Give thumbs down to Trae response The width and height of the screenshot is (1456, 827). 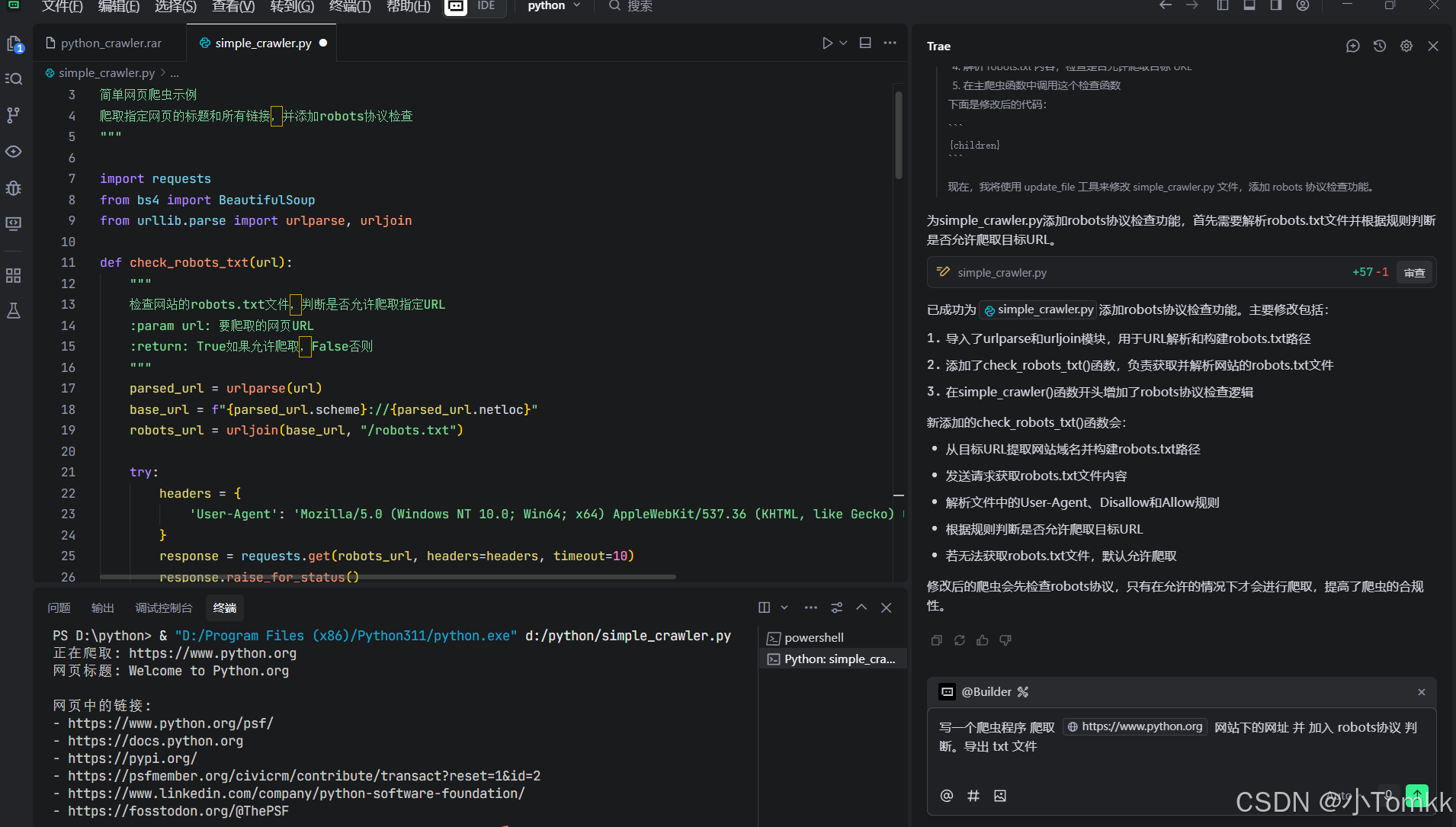point(1005,640)
